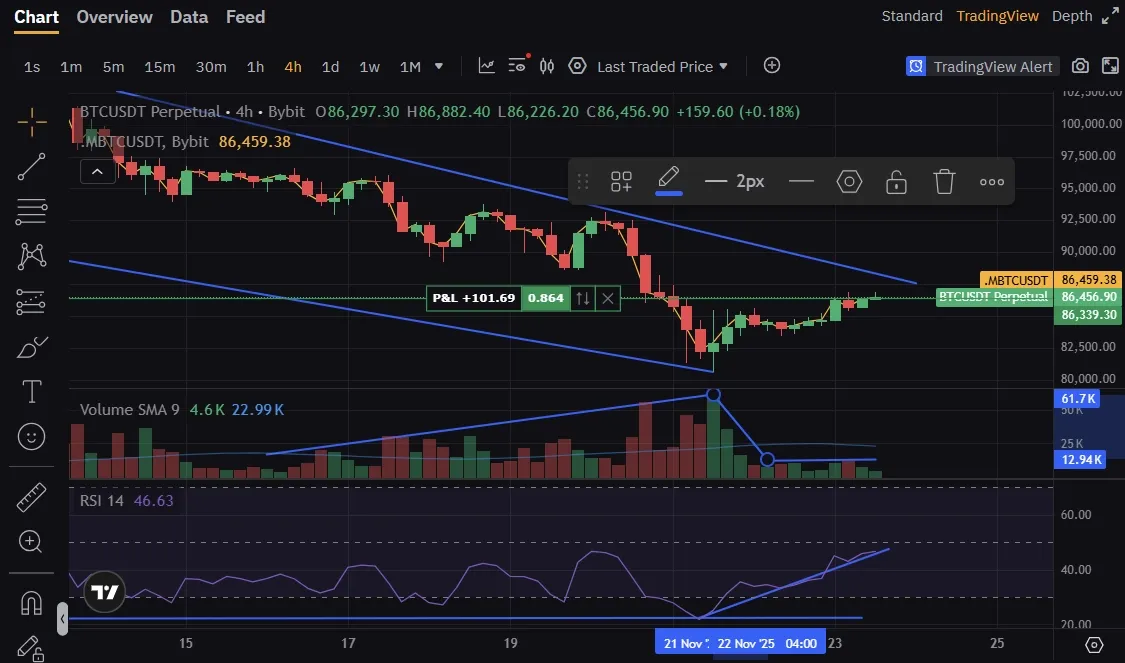Open the emoji icons tool

(32, 436)
